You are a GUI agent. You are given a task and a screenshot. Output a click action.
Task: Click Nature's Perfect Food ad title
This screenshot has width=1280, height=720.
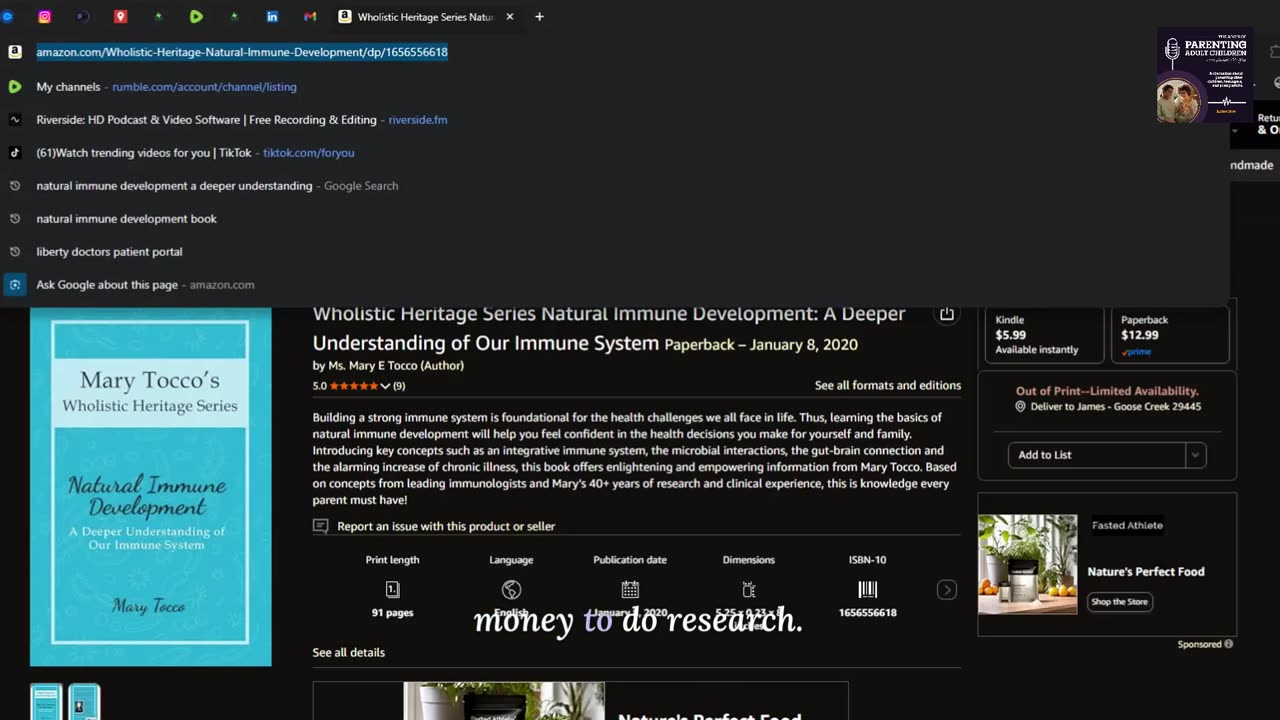point(1146,572)
